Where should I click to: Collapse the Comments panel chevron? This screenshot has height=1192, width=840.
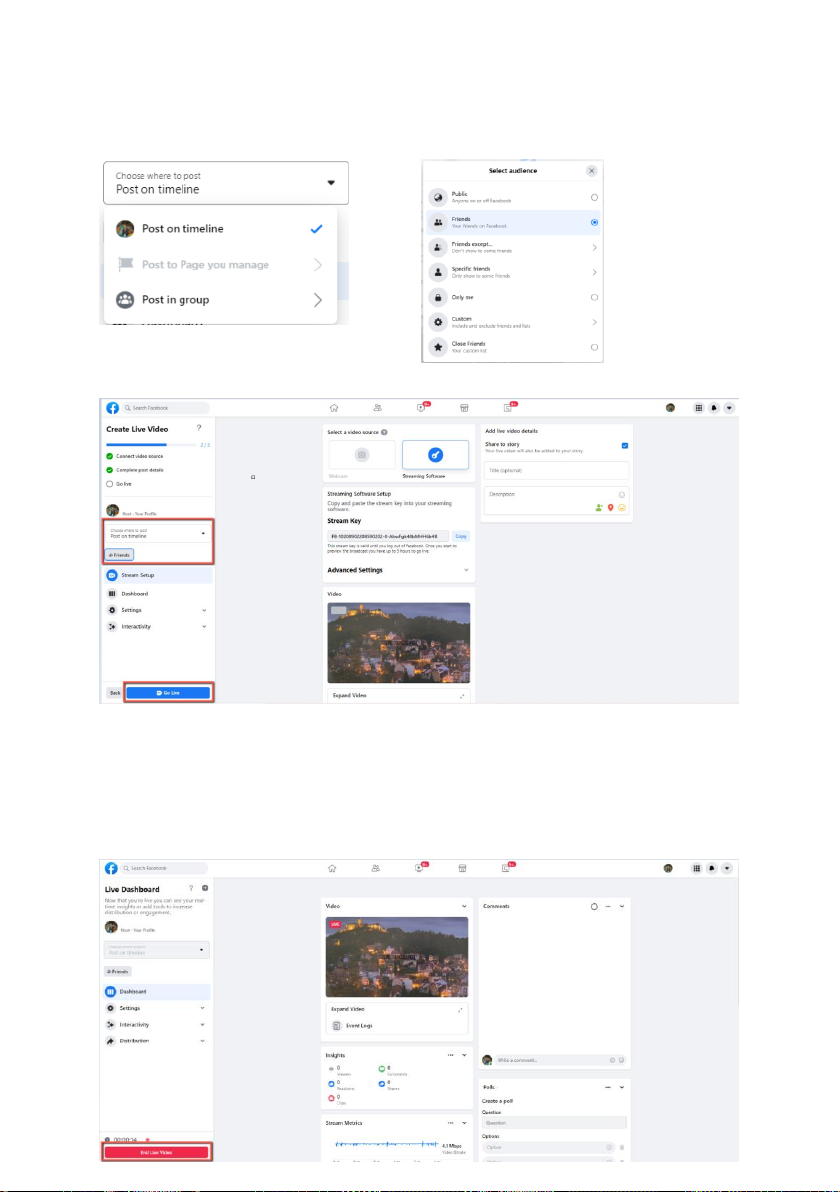(622, 907)
